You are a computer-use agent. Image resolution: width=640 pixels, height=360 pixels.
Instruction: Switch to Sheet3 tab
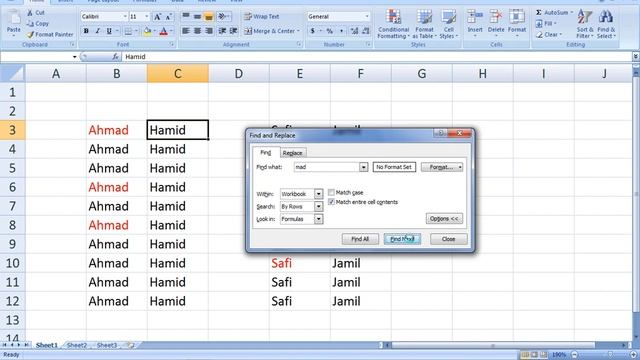click(x=107, y=345)
